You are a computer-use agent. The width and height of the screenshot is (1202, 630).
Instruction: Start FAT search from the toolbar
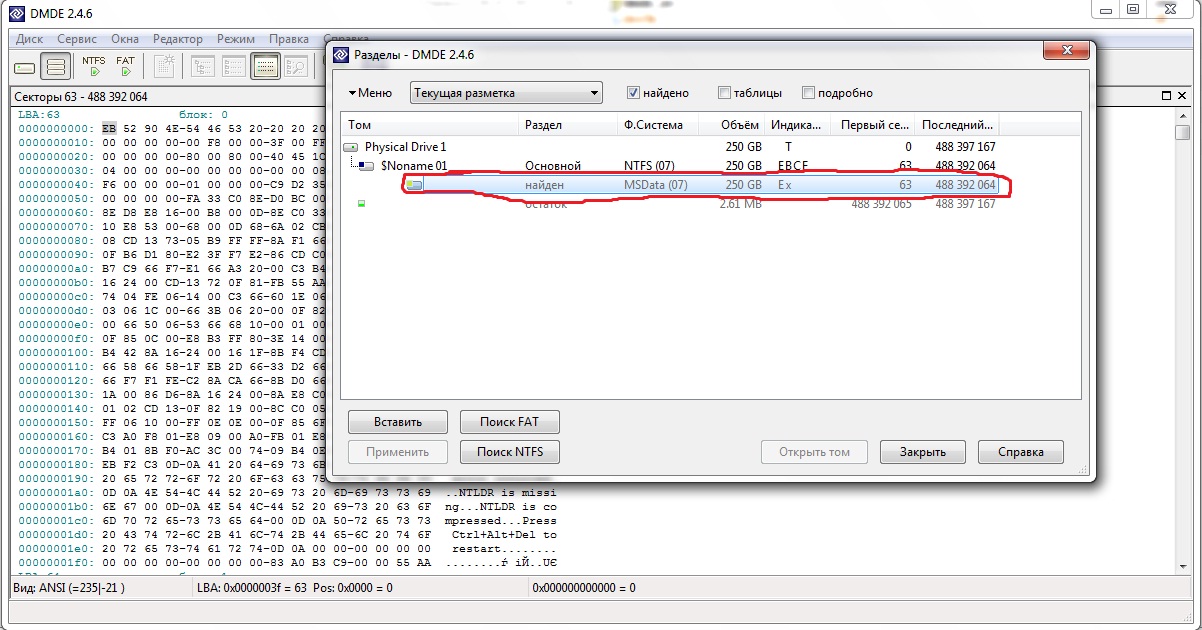[x=125, y=67]
